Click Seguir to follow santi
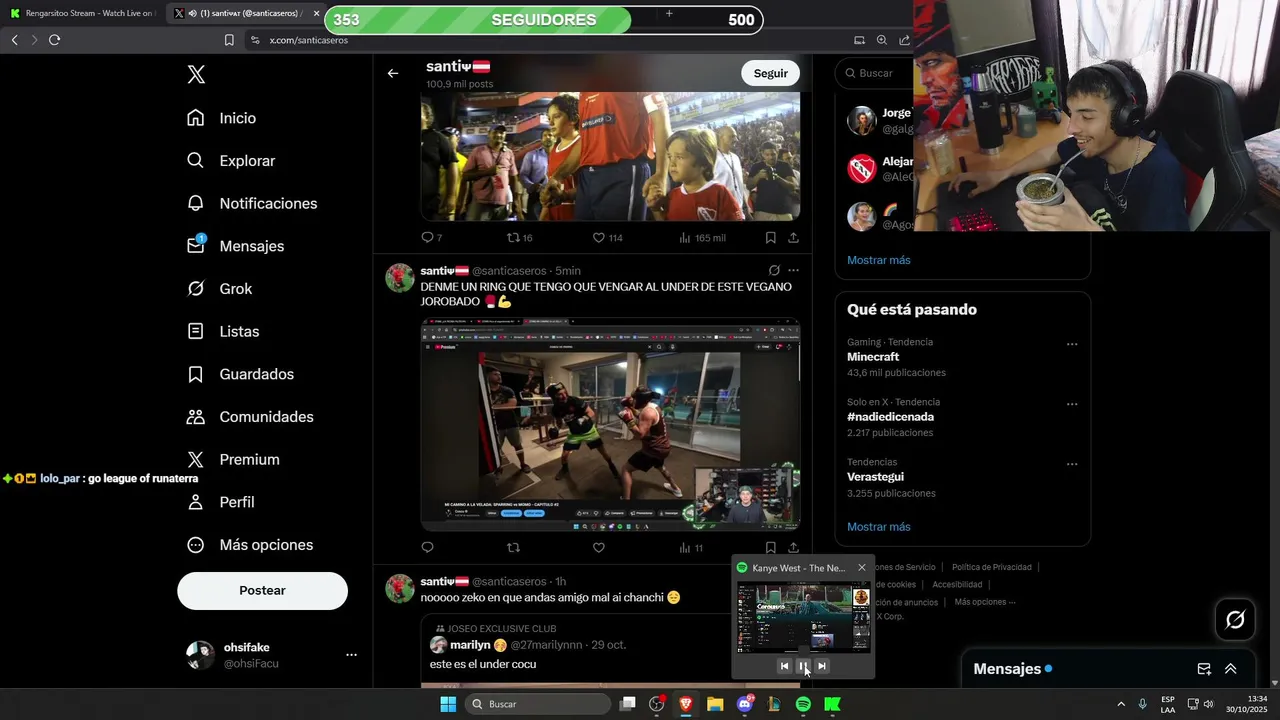This screenshot has height=720, width=1280. [770, 73]
